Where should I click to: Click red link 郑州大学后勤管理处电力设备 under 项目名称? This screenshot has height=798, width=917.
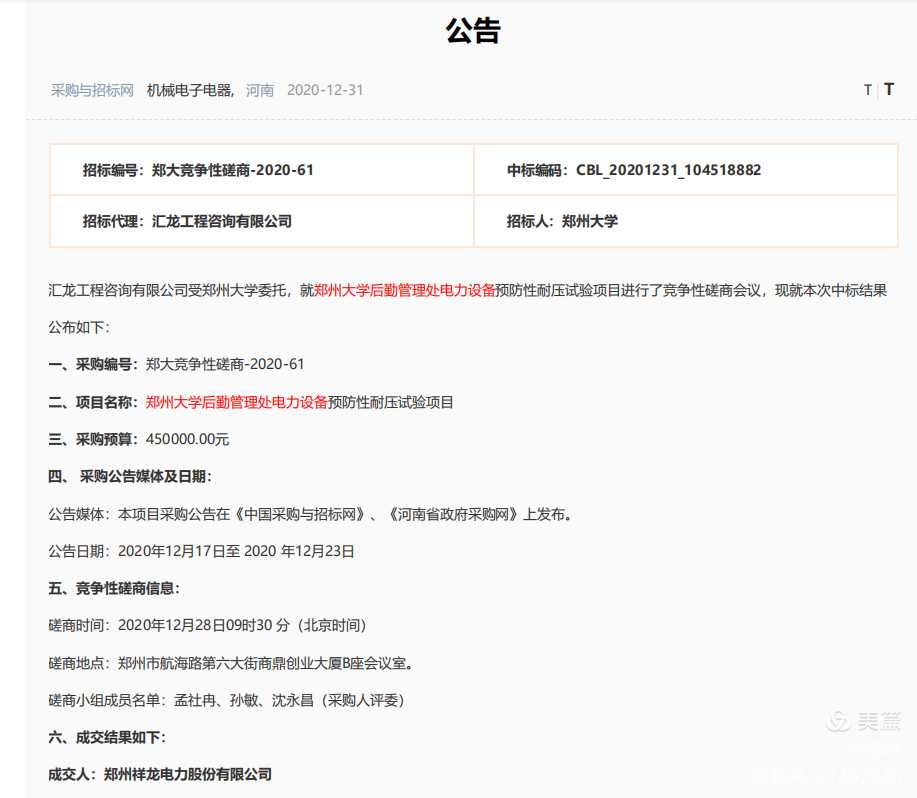pos(236,402)
